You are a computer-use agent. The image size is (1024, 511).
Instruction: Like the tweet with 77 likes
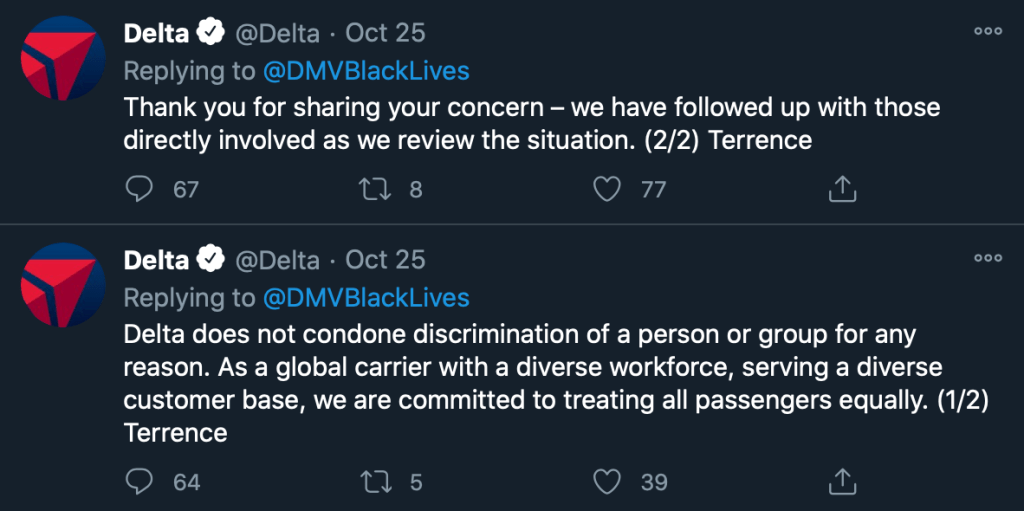pyautogui.click(x=607, y=189)
